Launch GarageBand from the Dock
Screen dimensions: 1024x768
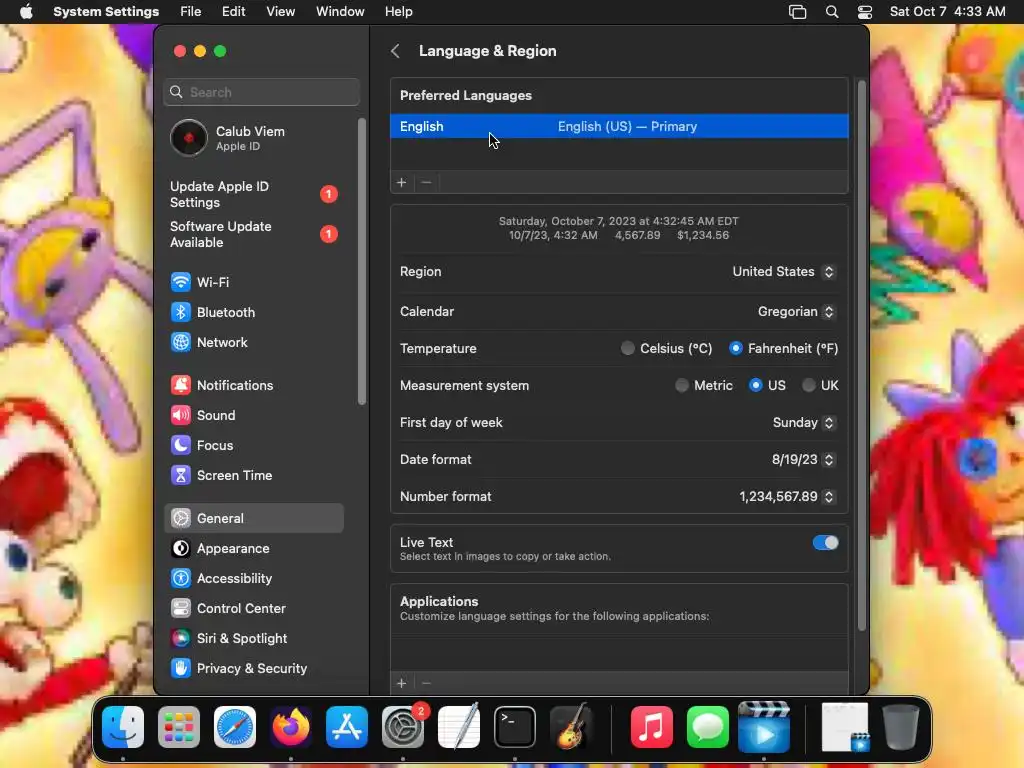tap(571, 727)
